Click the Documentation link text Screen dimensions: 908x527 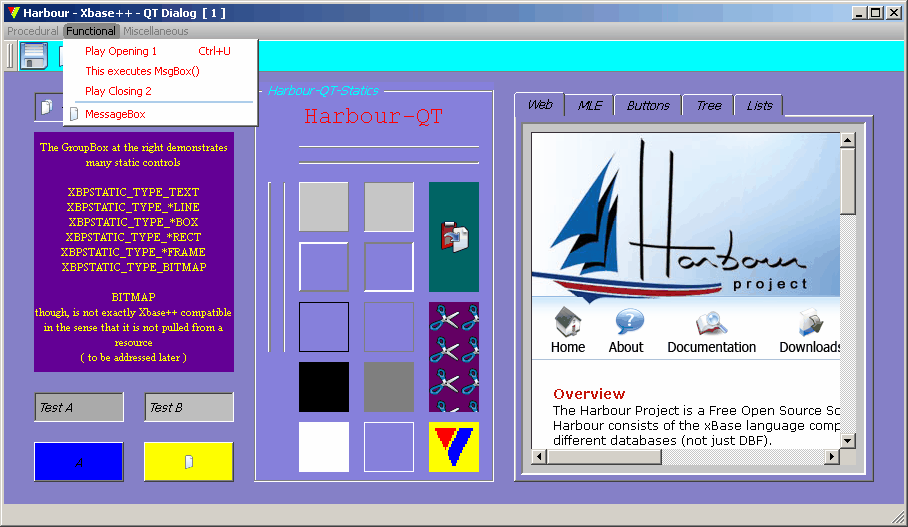point(712,347)
